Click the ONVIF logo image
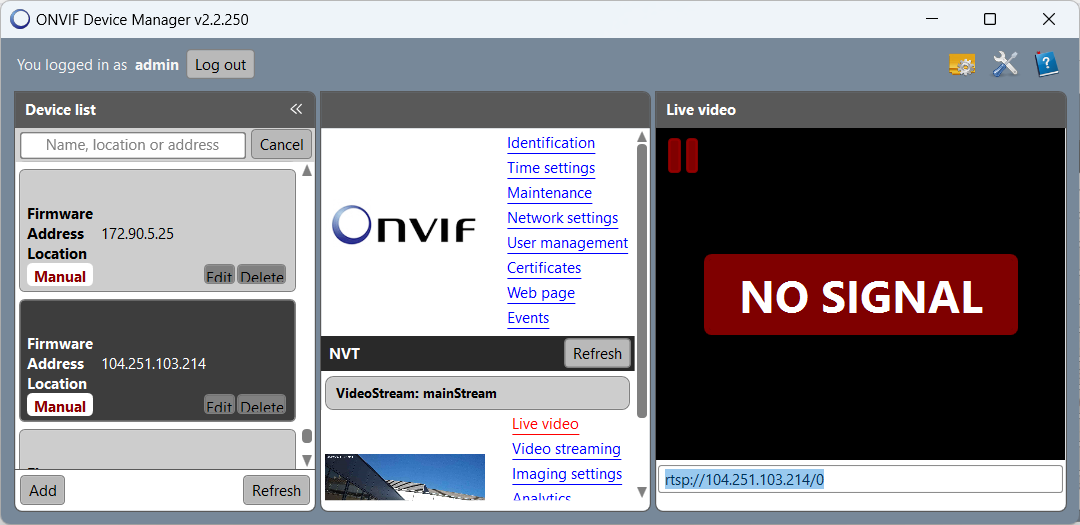1080x525 pixels. tap(404, 225)
